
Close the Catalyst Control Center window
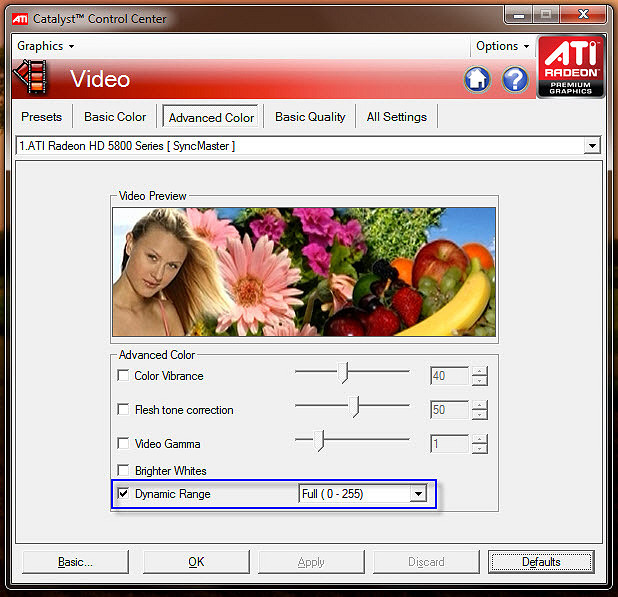(x=583, y=15)
